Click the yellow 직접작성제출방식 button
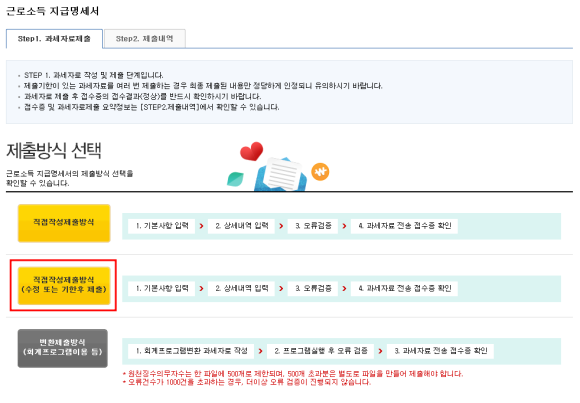The height and width of the screenshot is (403, 580). pyautogui.click(x=64, y=223)
